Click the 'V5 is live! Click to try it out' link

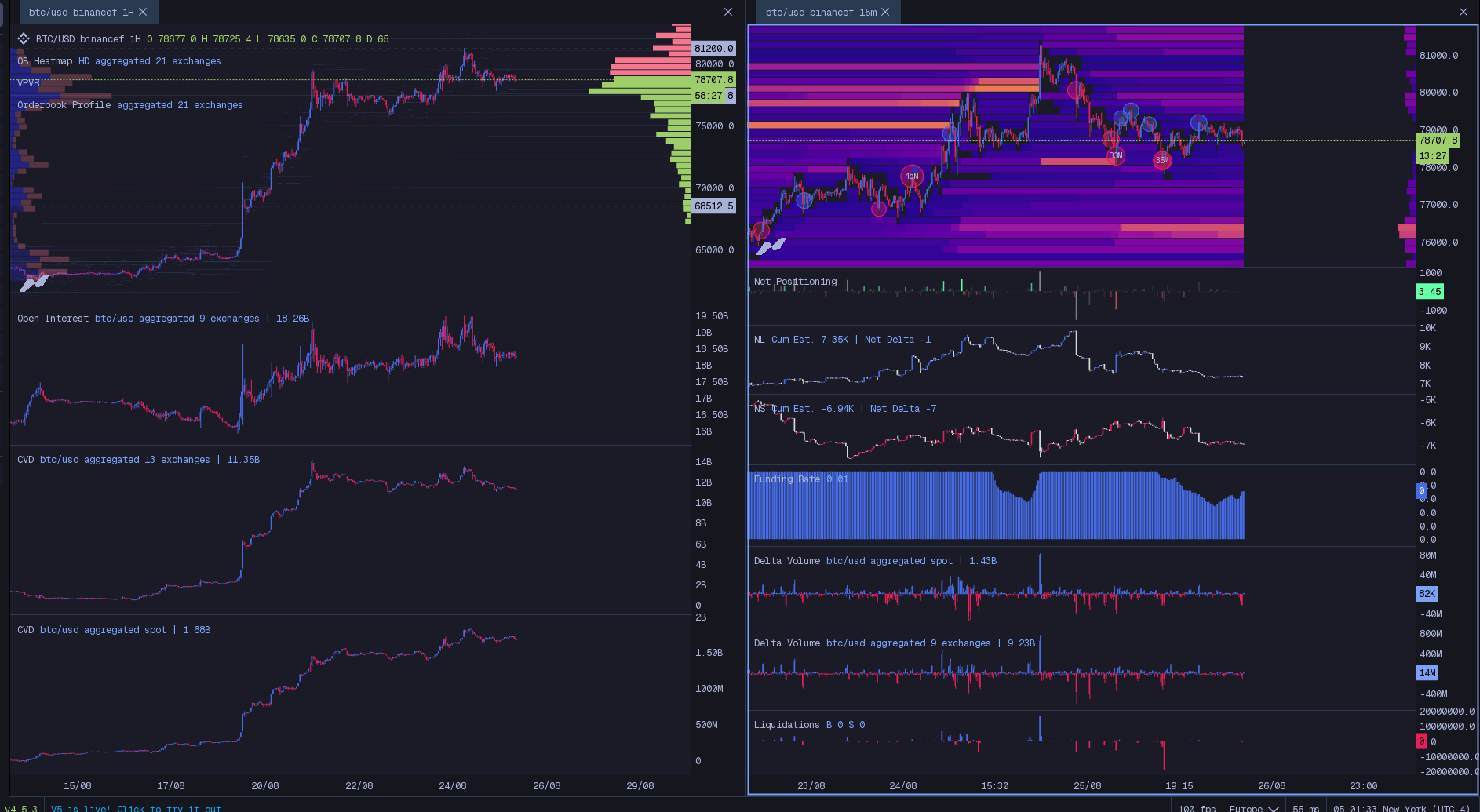pyautogui.click(x=136, y=807)
